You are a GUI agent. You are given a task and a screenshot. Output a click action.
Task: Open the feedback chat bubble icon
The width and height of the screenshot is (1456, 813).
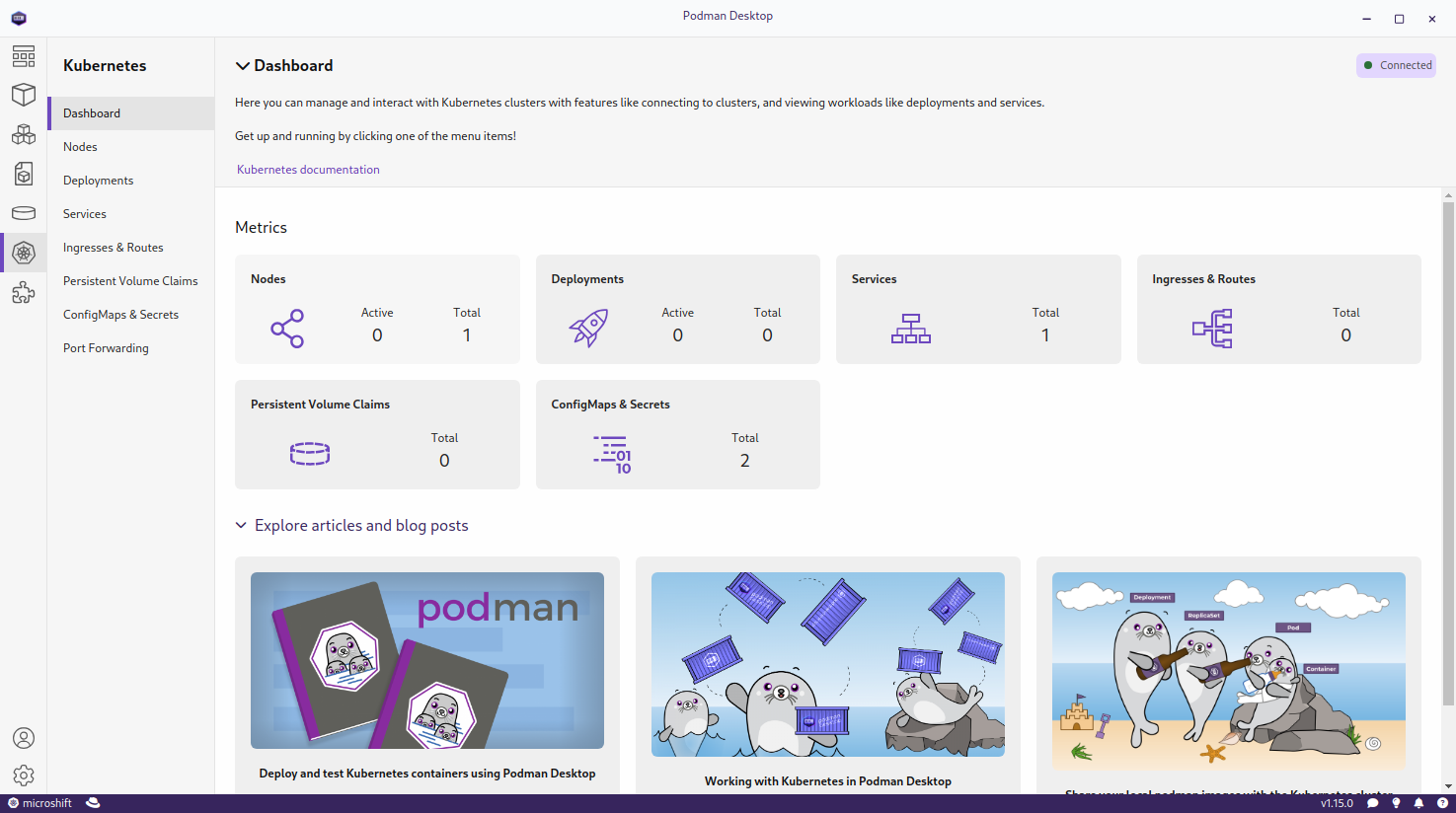pyautogui.click(x=1372, y=803)
